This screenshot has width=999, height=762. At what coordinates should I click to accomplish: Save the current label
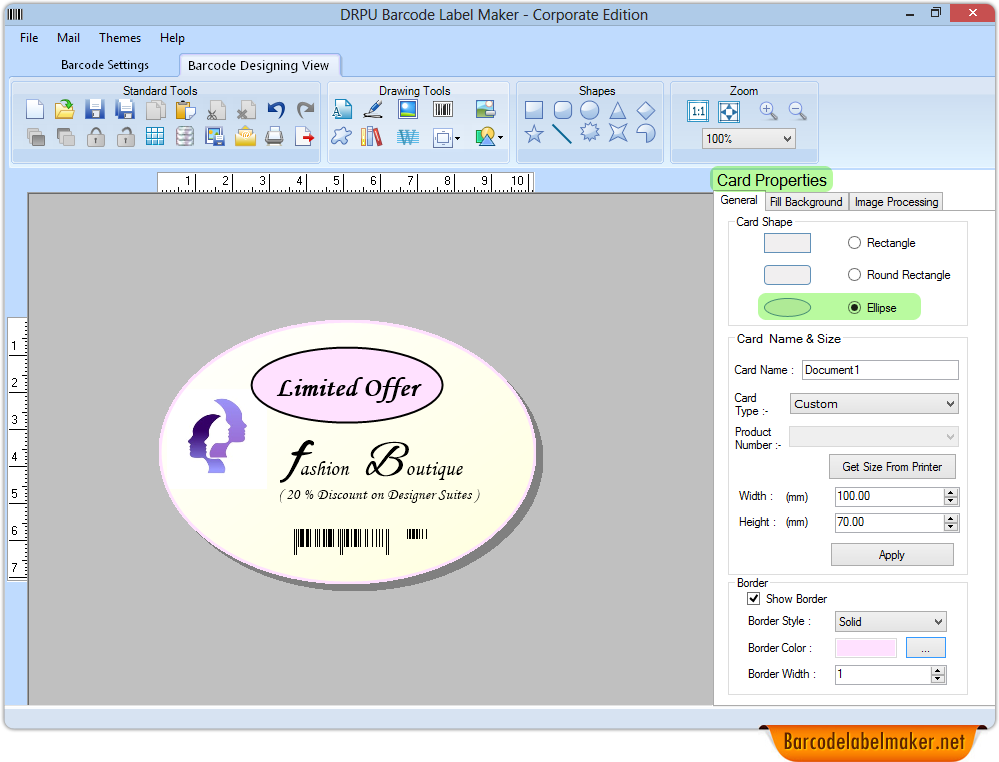coord(95,110)
